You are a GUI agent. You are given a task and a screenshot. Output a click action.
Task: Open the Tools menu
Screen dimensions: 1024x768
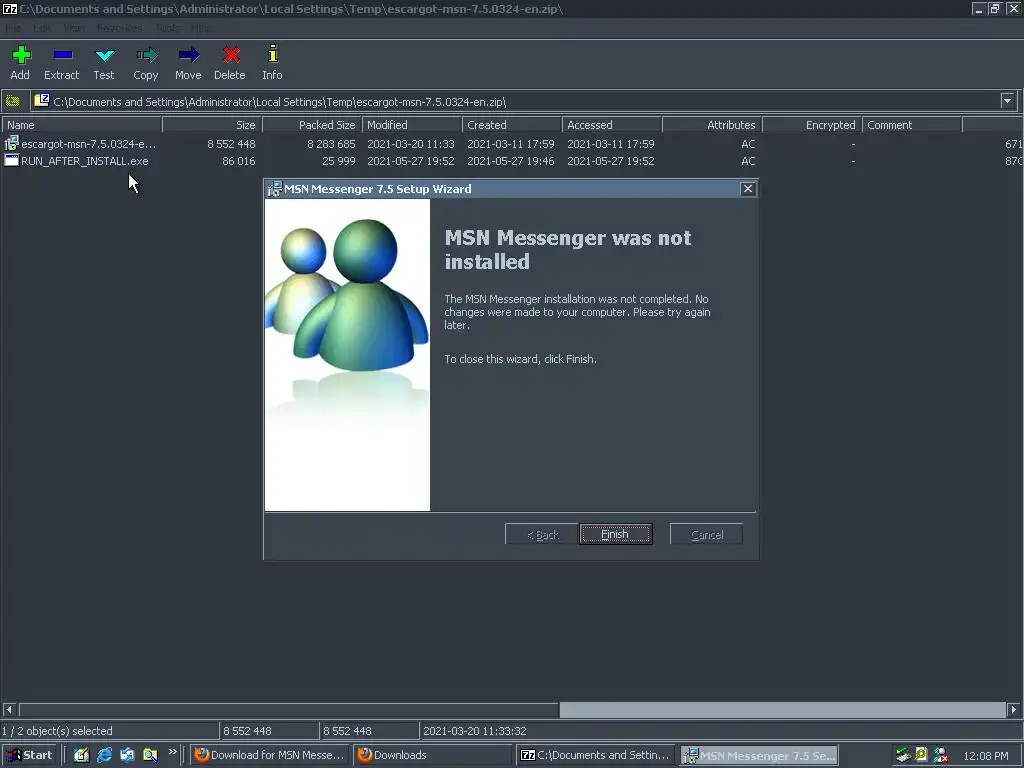pyautogui.click(x=167, y=28)
